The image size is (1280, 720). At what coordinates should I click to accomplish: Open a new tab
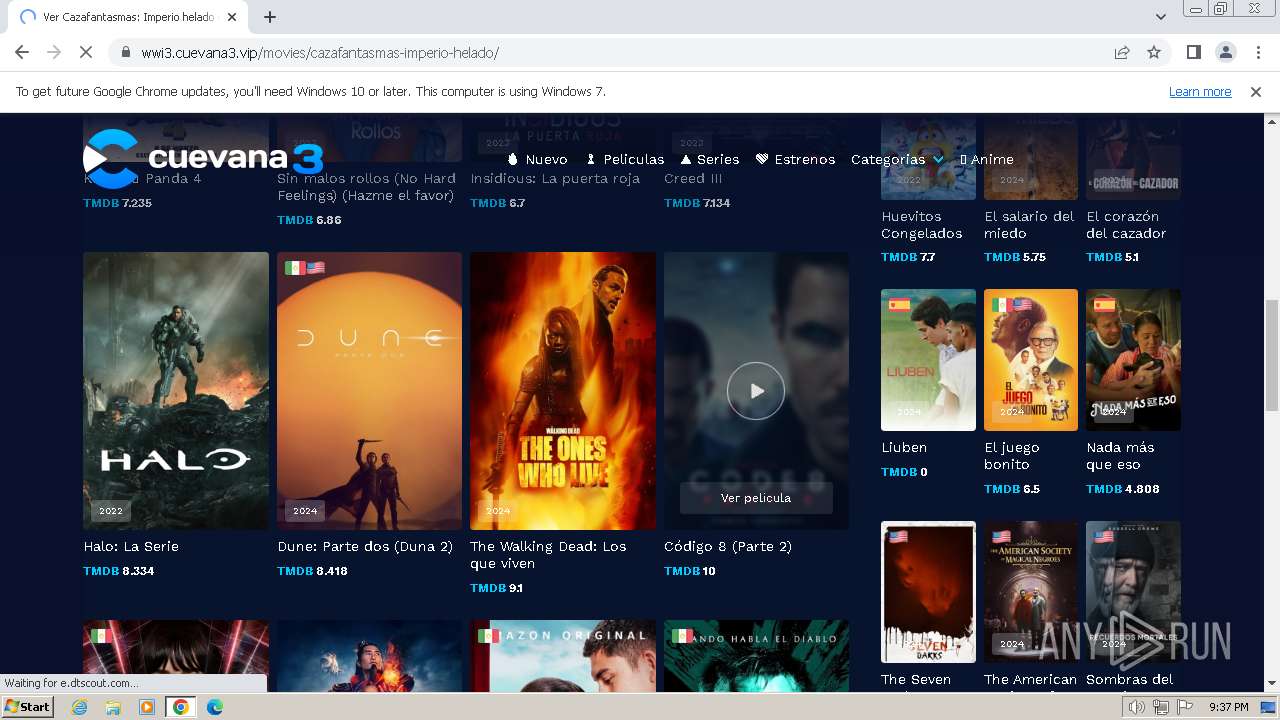coord(270,17)
